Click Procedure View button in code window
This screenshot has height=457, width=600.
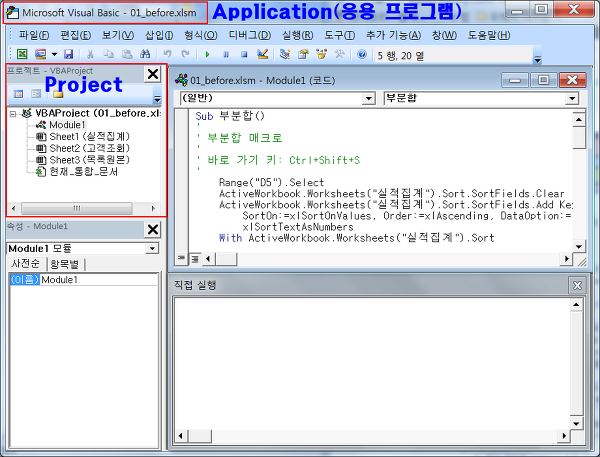coord(181,259)
